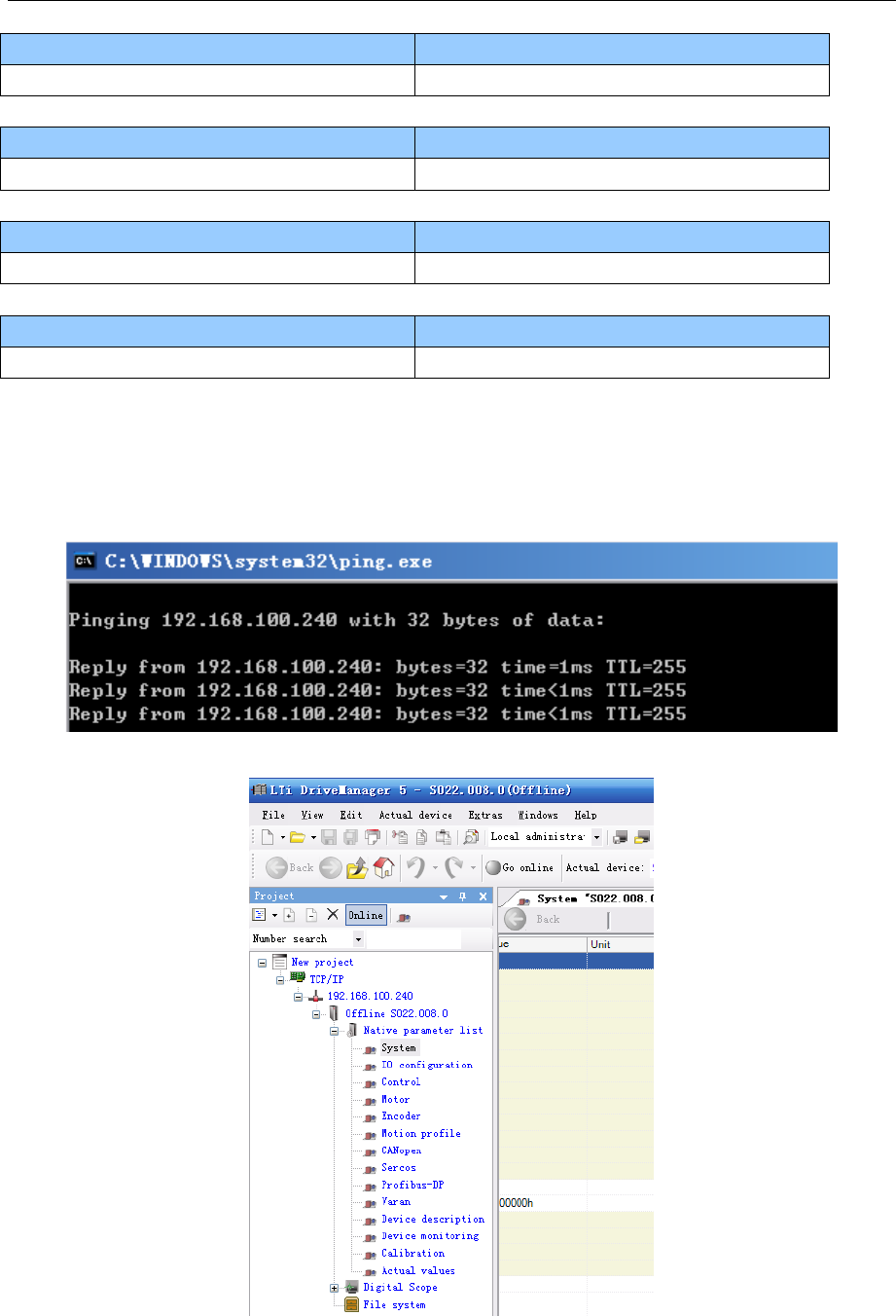Click the Cut toolbar icon
The height and width of the screenshot is (1316, 896).
(400, 837)
